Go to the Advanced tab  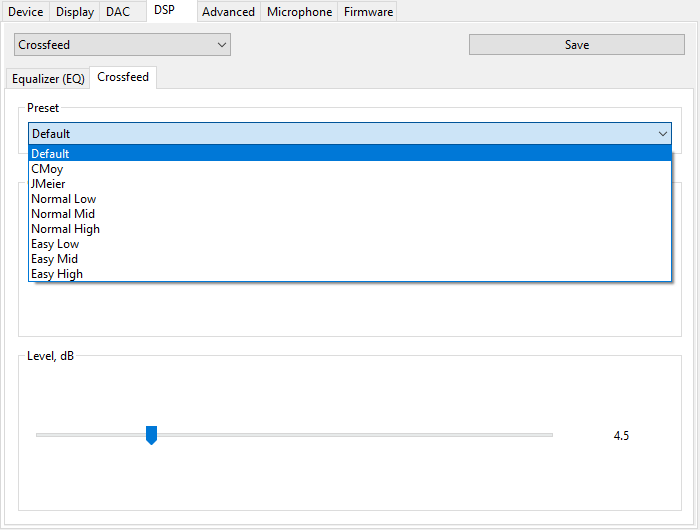[x=228, y=12]
